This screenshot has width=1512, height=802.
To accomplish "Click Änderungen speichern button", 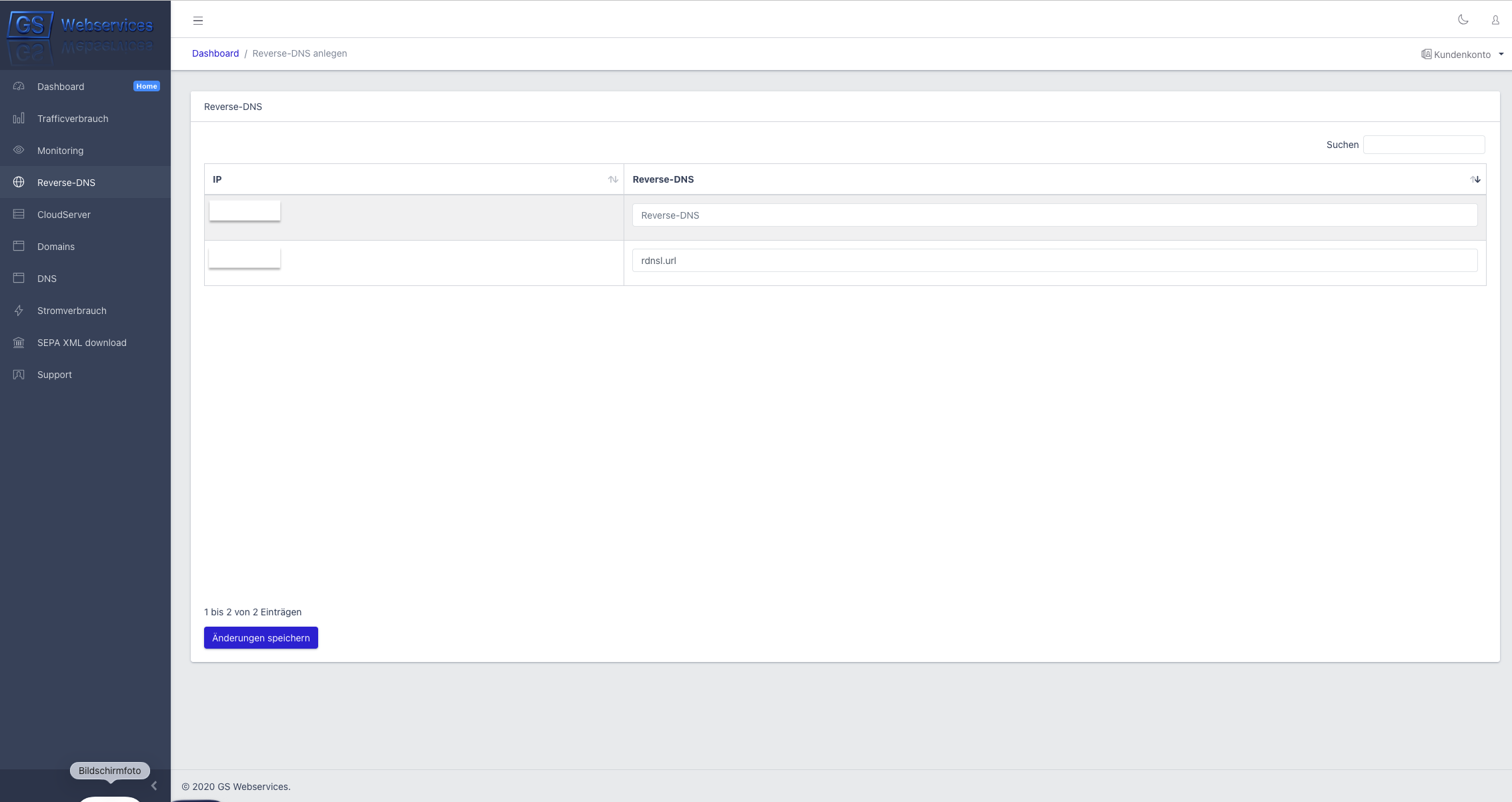I will pos(261,638).
